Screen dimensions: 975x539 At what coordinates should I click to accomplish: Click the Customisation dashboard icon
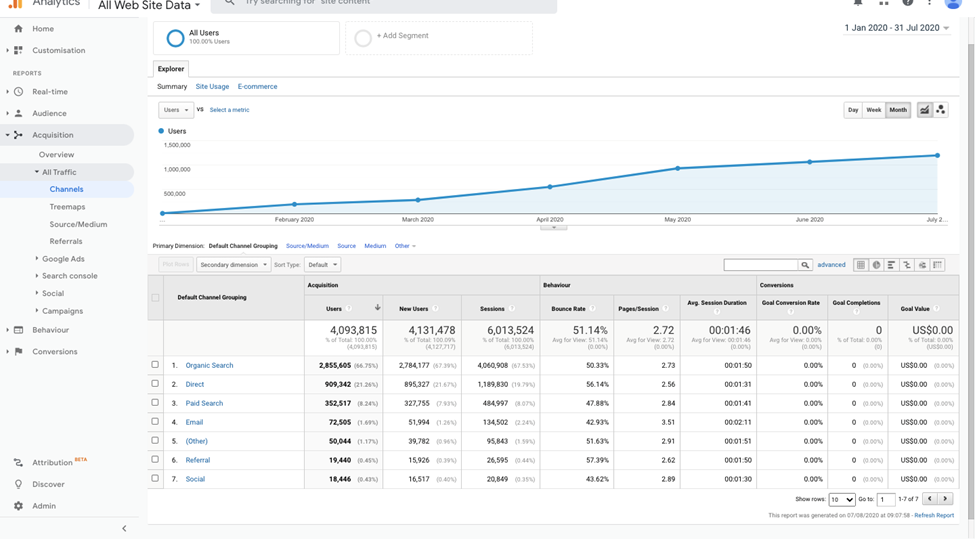(x=18, y=50)
